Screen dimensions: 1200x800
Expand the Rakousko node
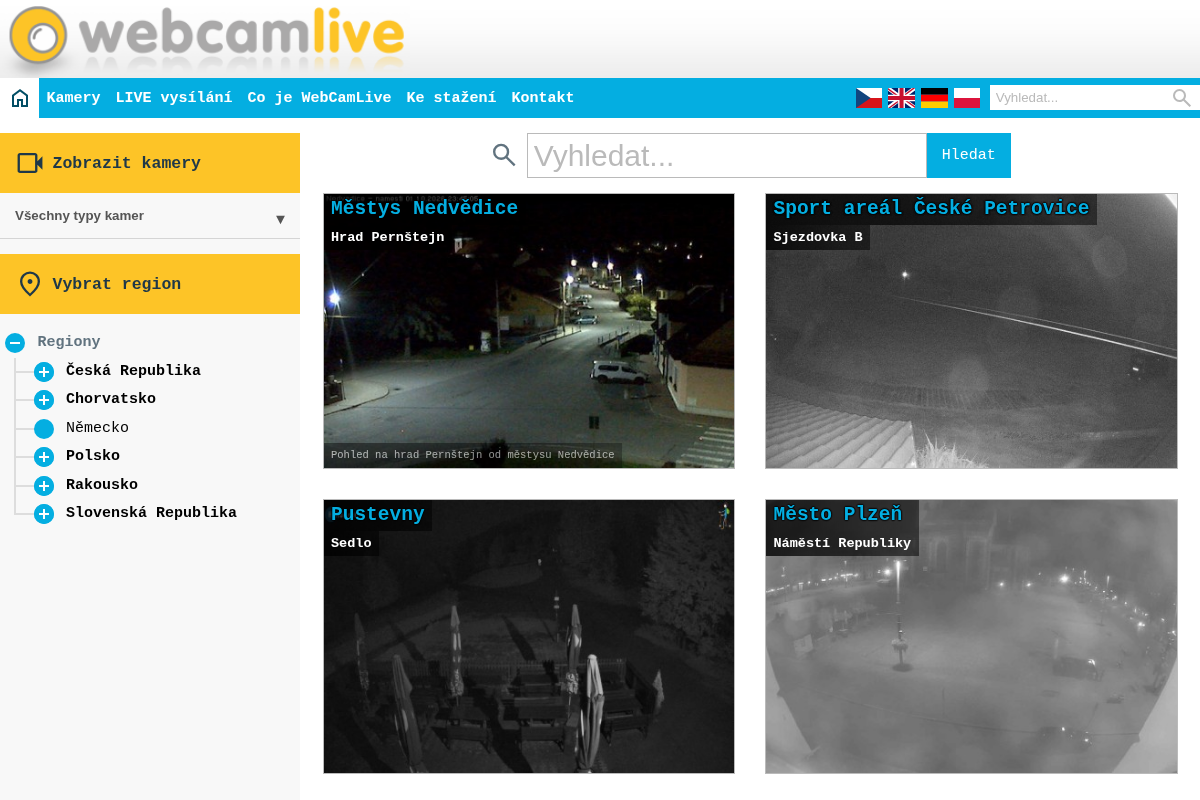[44, 486]
